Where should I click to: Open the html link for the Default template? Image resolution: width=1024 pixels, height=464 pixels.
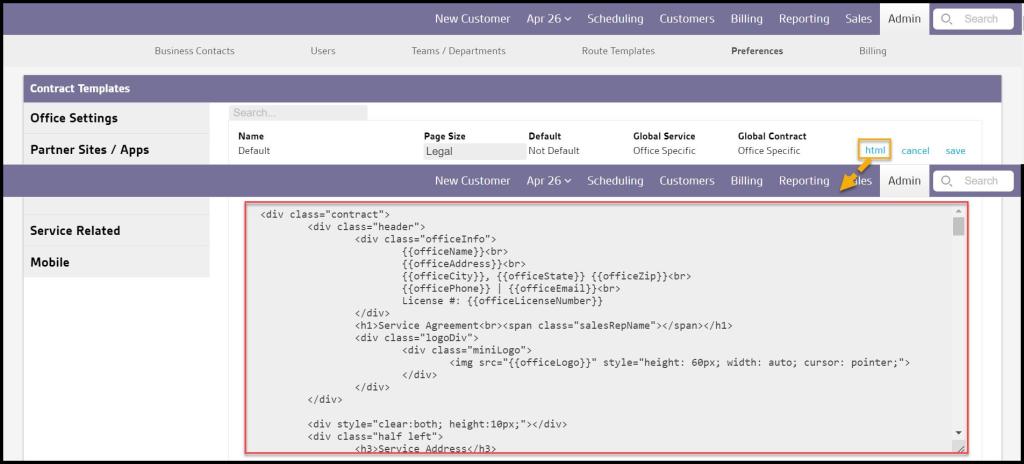pos(875,150)
